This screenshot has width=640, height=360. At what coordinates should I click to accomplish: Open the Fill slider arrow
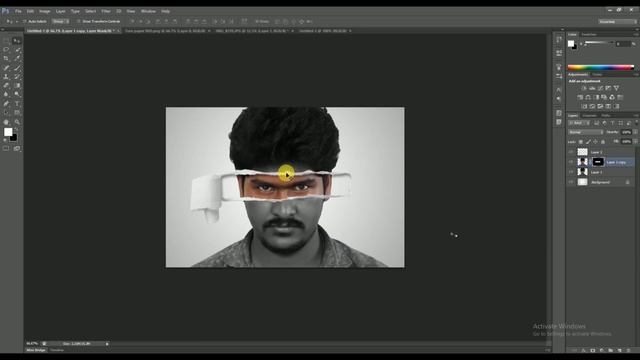(x=635, y=142)
